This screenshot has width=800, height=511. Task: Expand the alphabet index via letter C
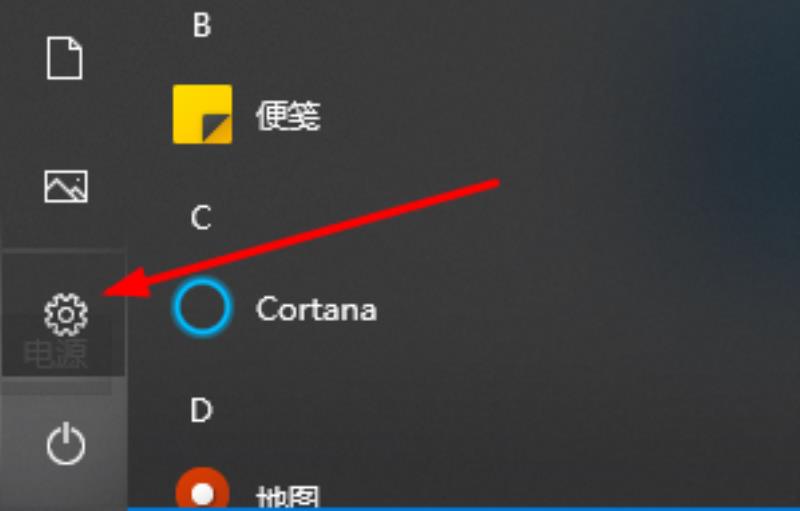pyautogui.click(x=201, y=218)
